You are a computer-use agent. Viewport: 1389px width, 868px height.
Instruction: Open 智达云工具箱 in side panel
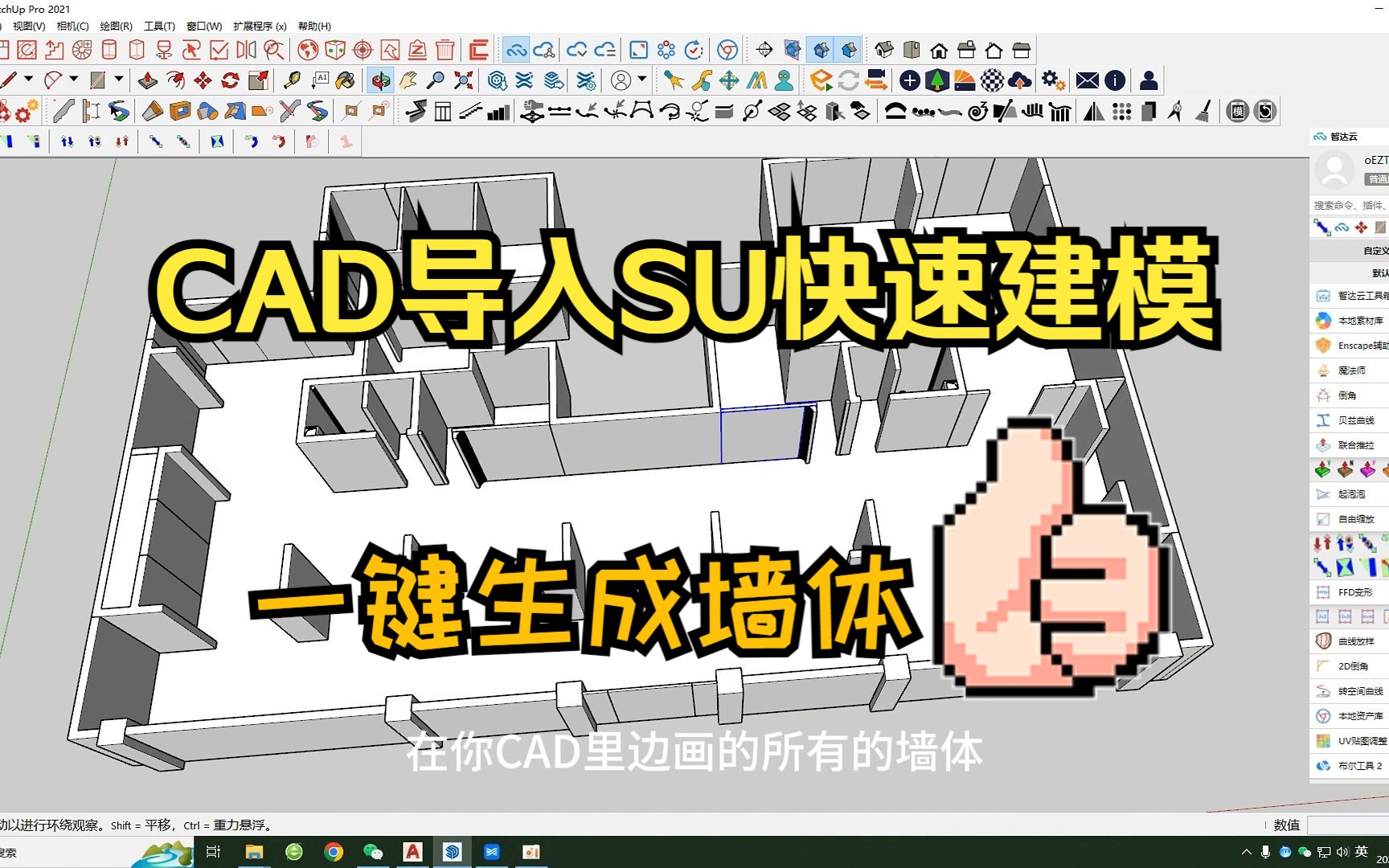[1350, 296]
